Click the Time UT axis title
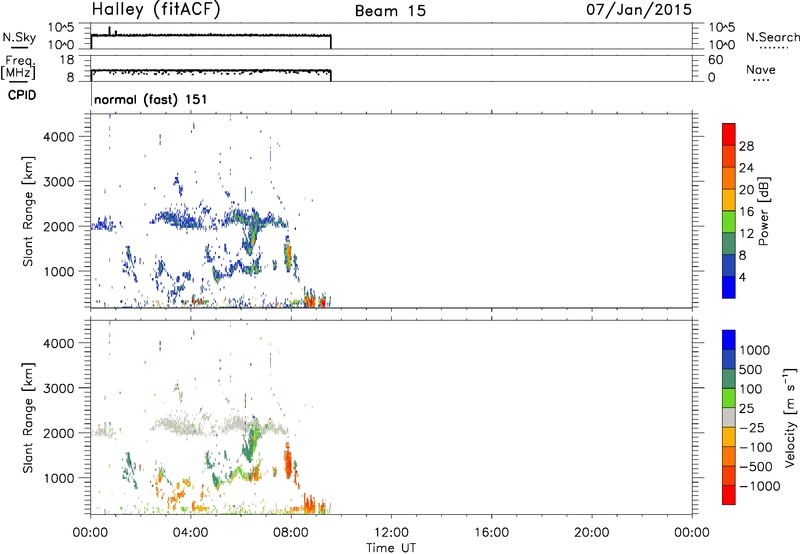The image size is (800, 554). (x=391, y=548)
